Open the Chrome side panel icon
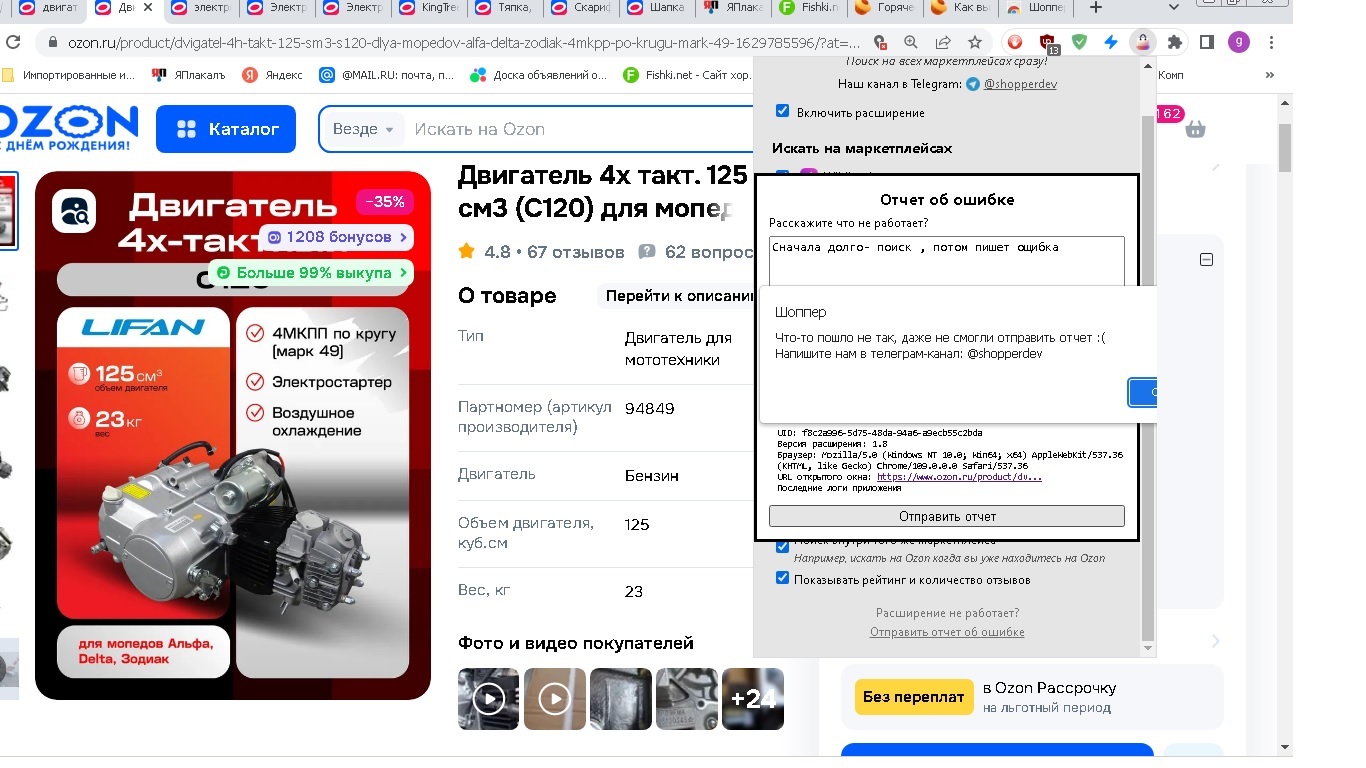 click(1207, 42)
